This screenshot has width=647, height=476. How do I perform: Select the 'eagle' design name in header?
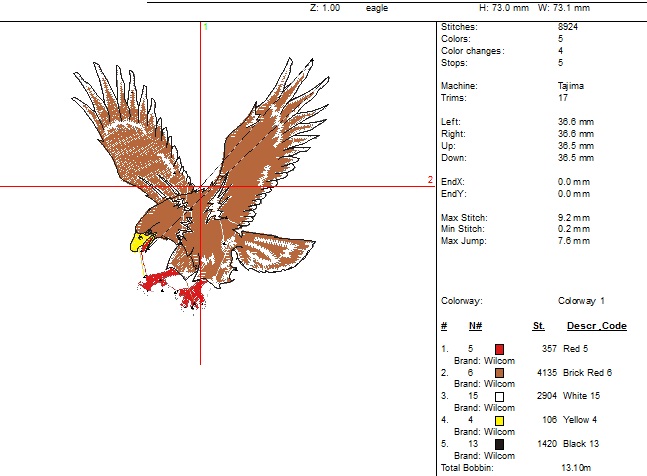(x=377, y=8)
